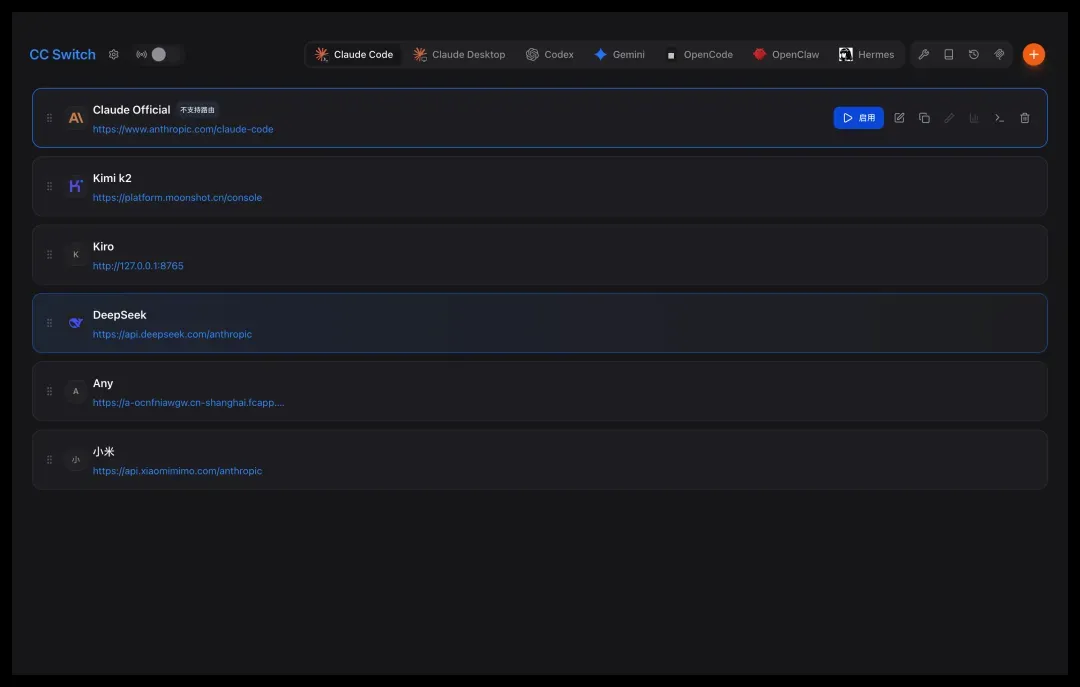
Task: Click the Kiro K avatar icon
Action: (x=76, y=254)
